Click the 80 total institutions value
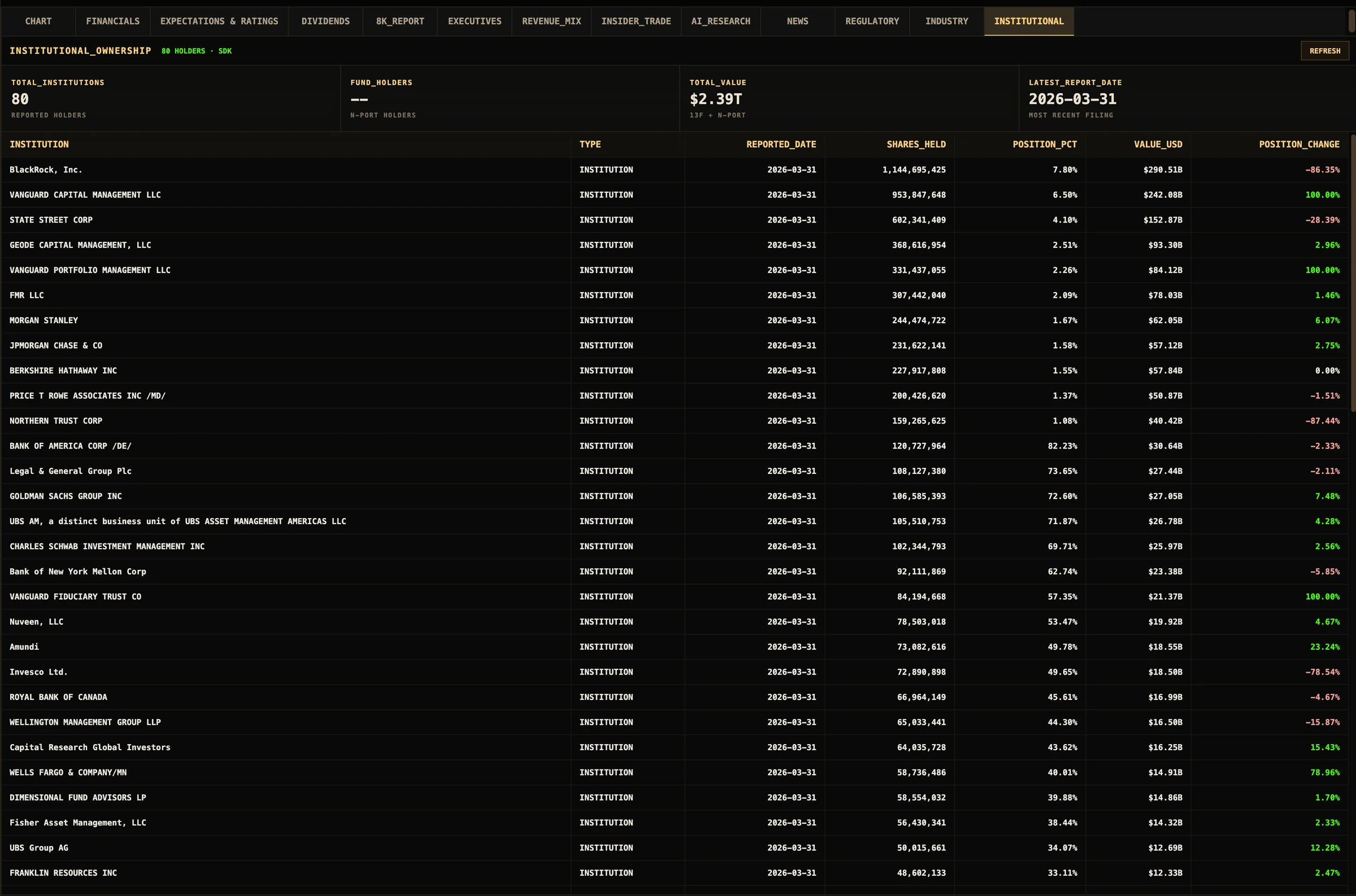1356x896 pixels. click(x=20, y=99)
